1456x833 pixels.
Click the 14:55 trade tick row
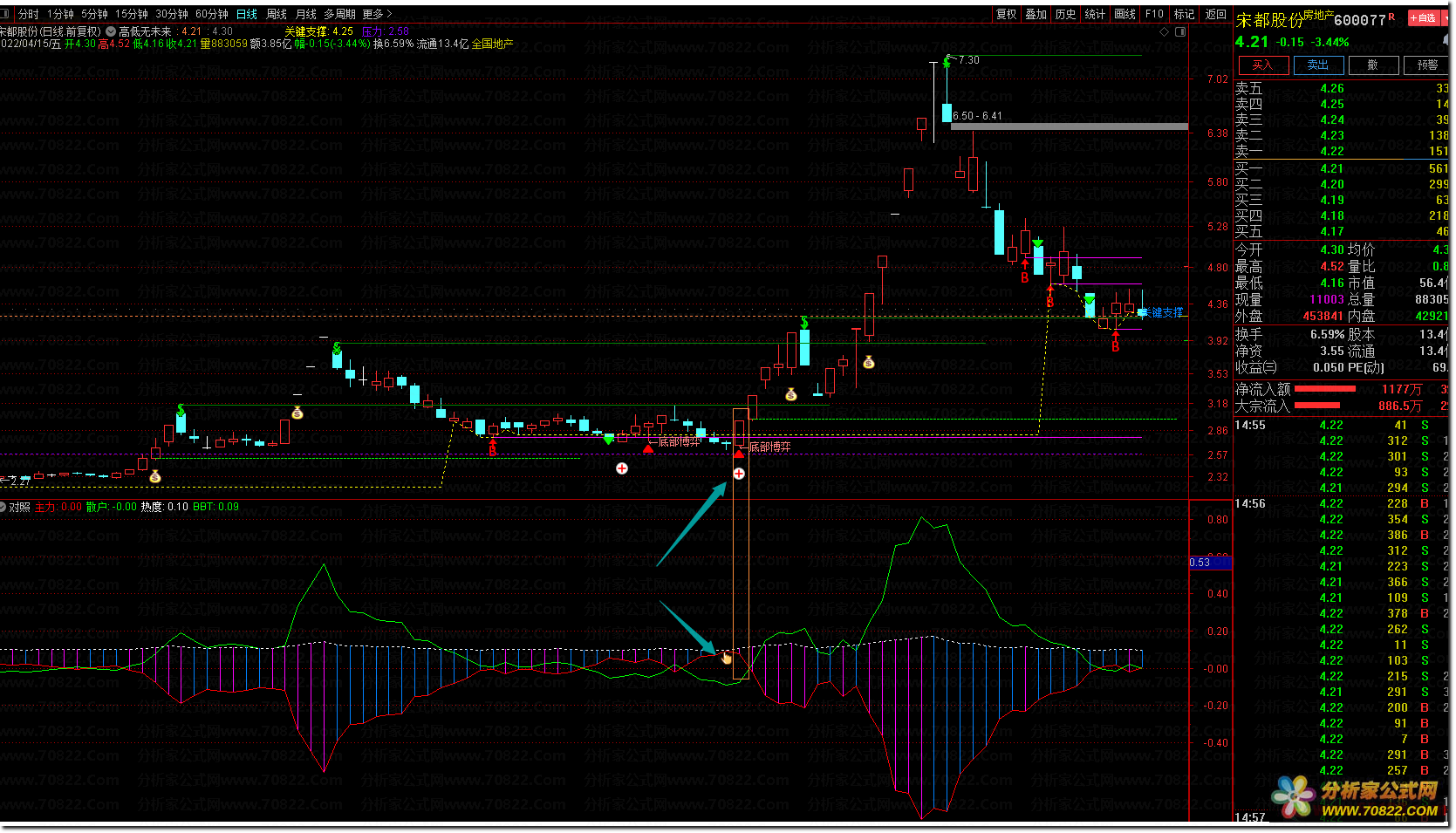click(1343, 425)
